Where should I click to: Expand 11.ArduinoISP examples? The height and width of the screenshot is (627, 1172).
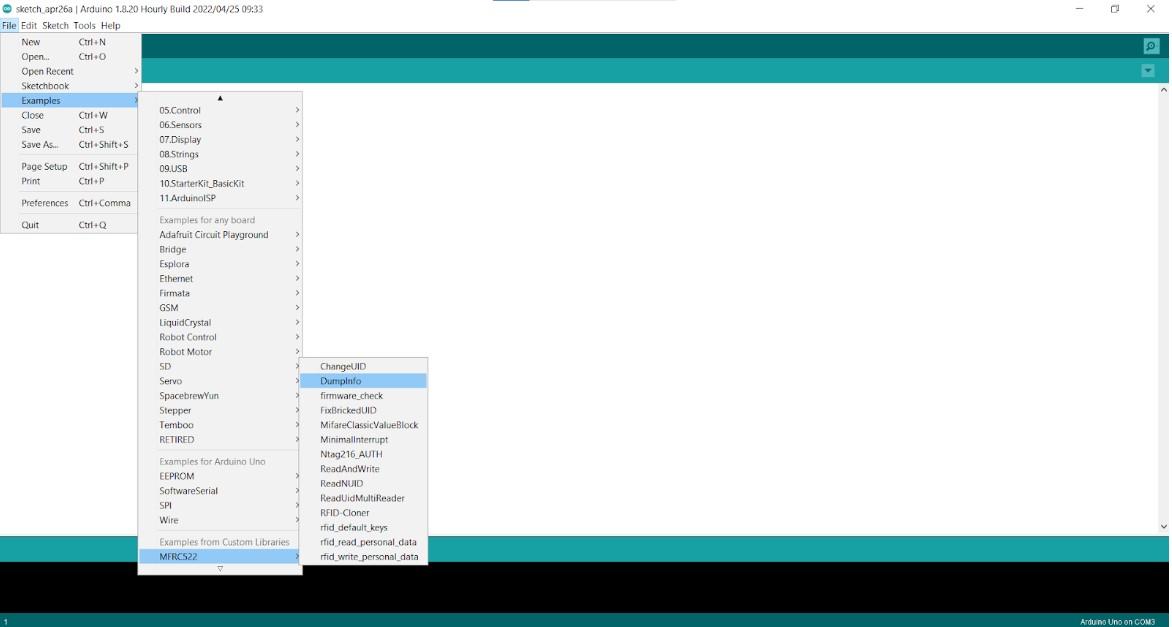click(220, 198)
